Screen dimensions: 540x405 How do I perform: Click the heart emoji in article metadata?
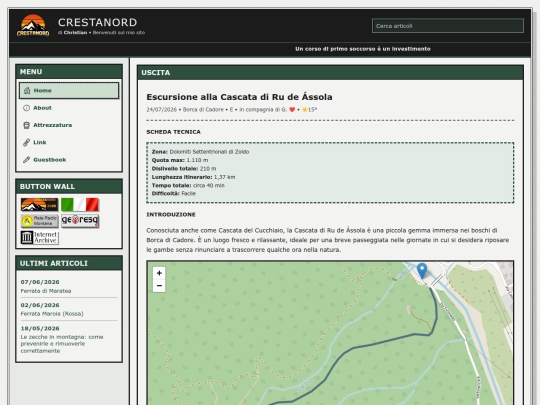(292, 110)
